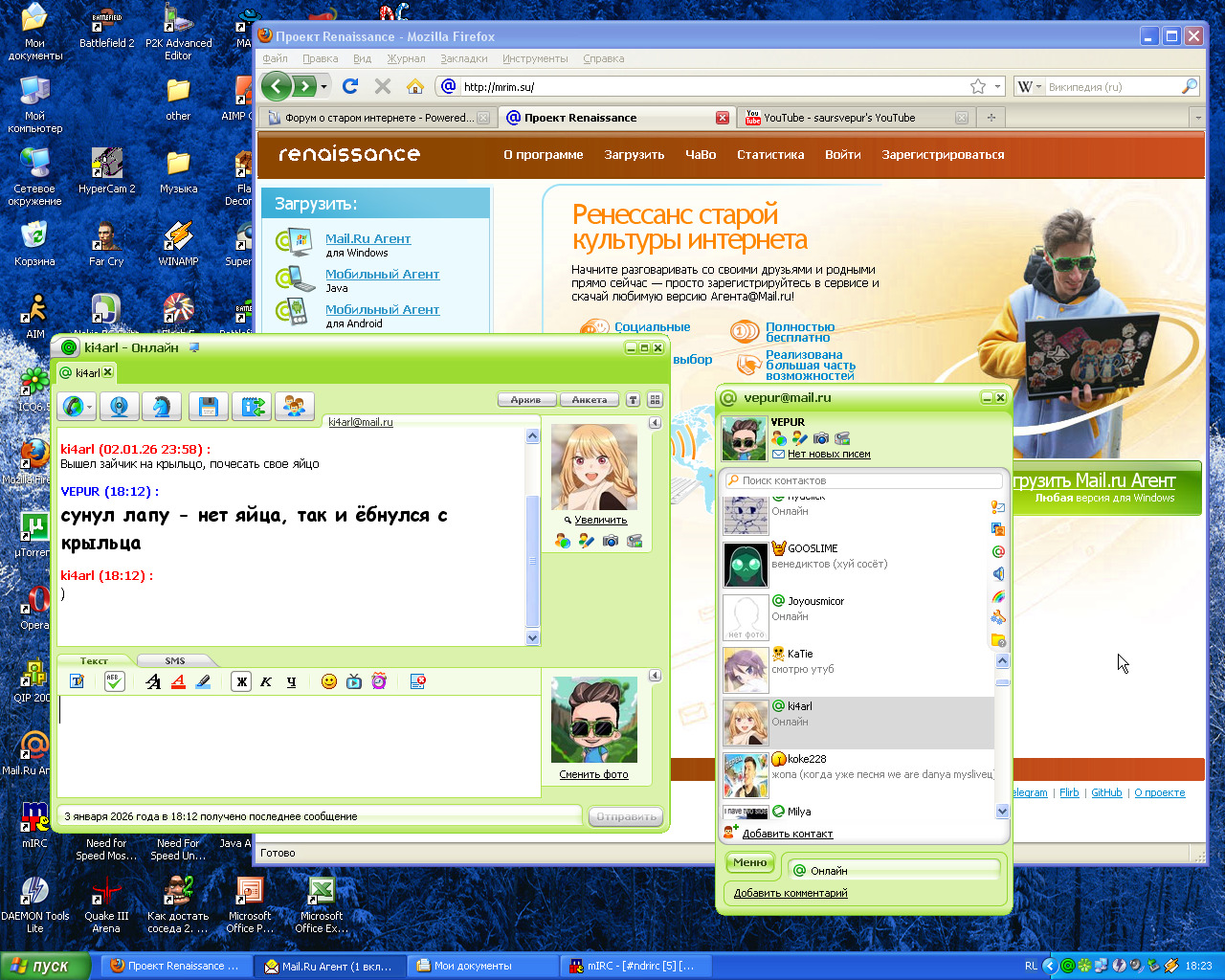Bookmark this page with the star icon
Viewport: 1225px width, 980px height.
978,86
